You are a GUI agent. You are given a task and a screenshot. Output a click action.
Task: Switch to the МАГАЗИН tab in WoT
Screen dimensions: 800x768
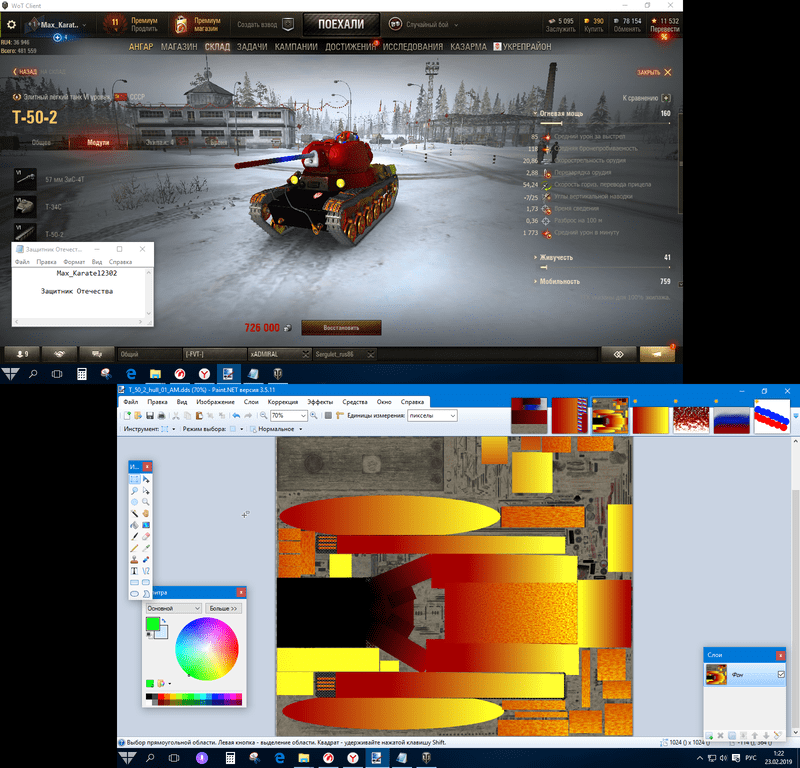179,47
